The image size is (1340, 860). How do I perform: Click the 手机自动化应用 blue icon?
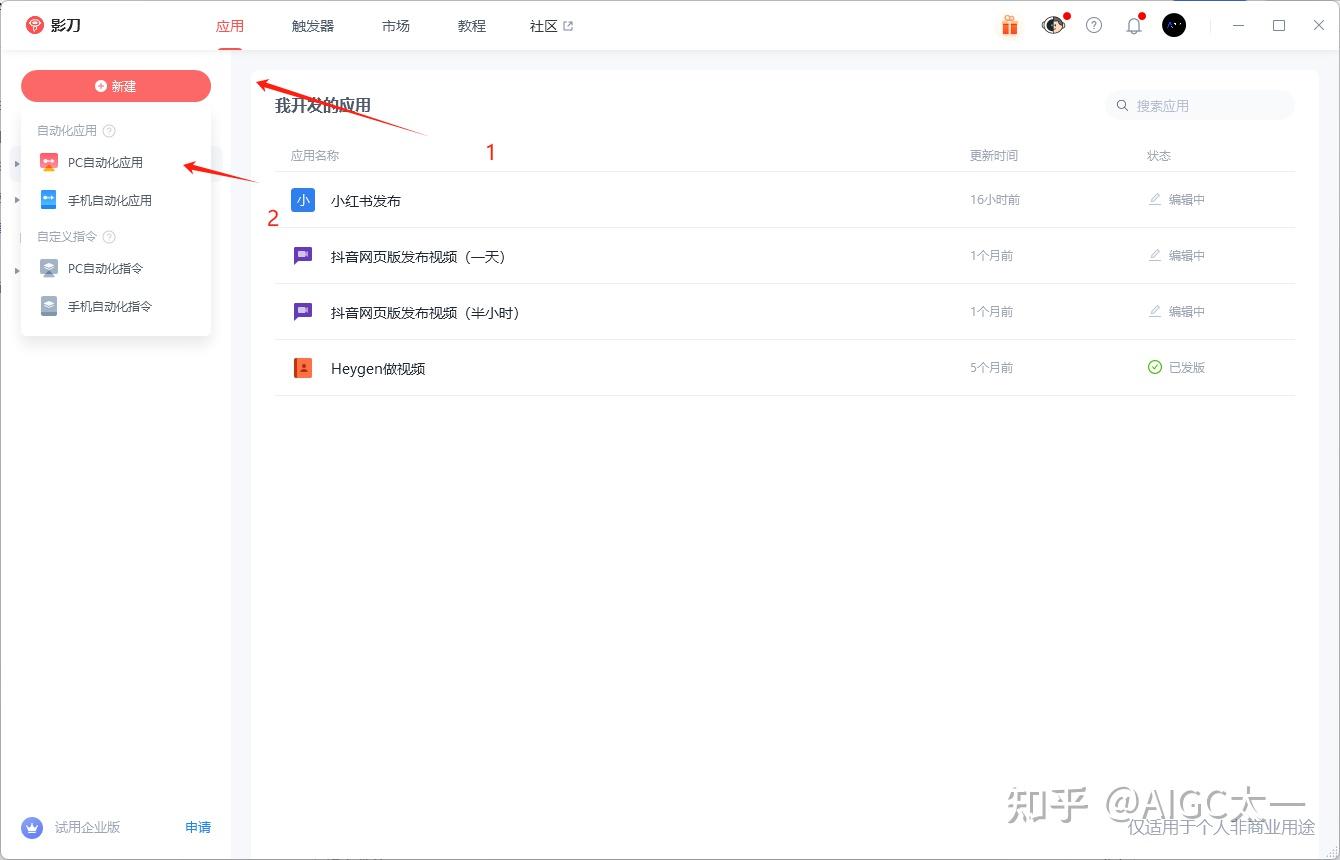pos(49,200)
